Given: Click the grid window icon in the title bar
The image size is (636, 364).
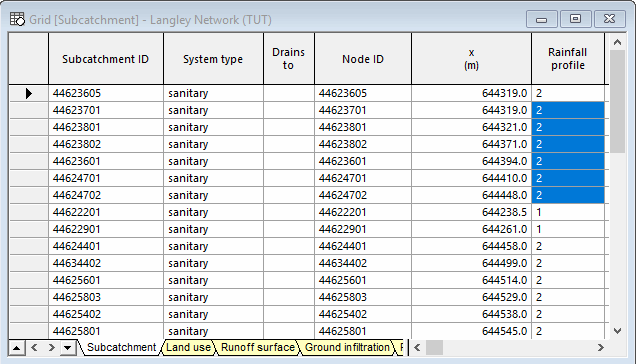Looking at the screenshot, I should [17, 19].
